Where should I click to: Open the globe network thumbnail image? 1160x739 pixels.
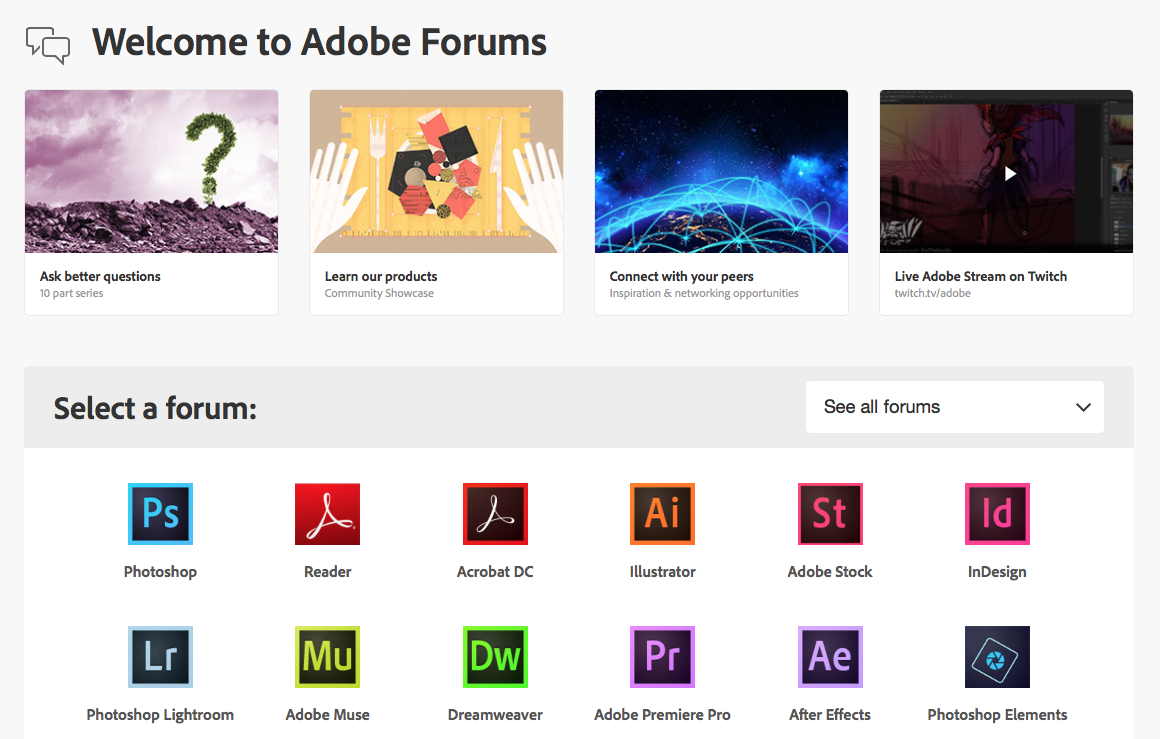click(x=721, y=172)
